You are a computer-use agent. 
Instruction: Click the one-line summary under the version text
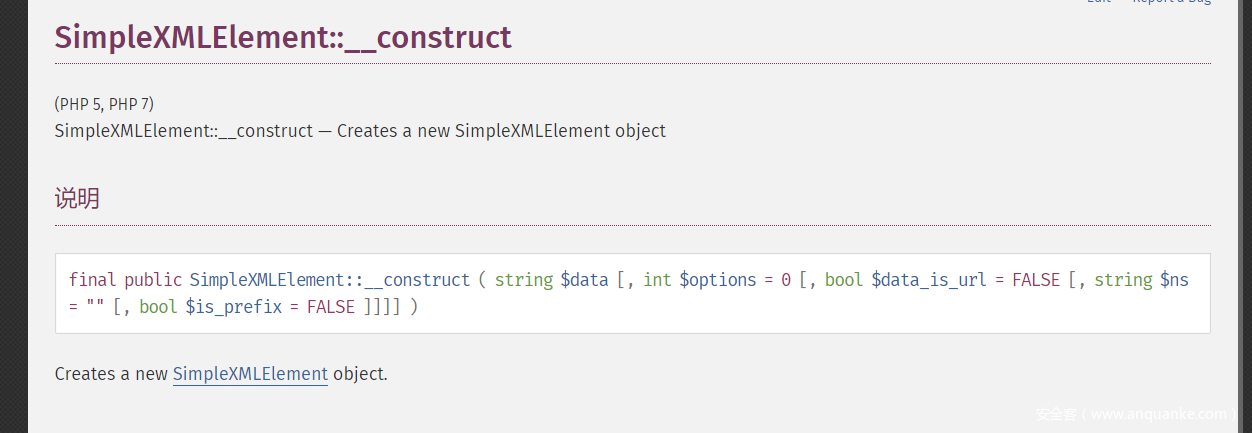pos(360,131)
